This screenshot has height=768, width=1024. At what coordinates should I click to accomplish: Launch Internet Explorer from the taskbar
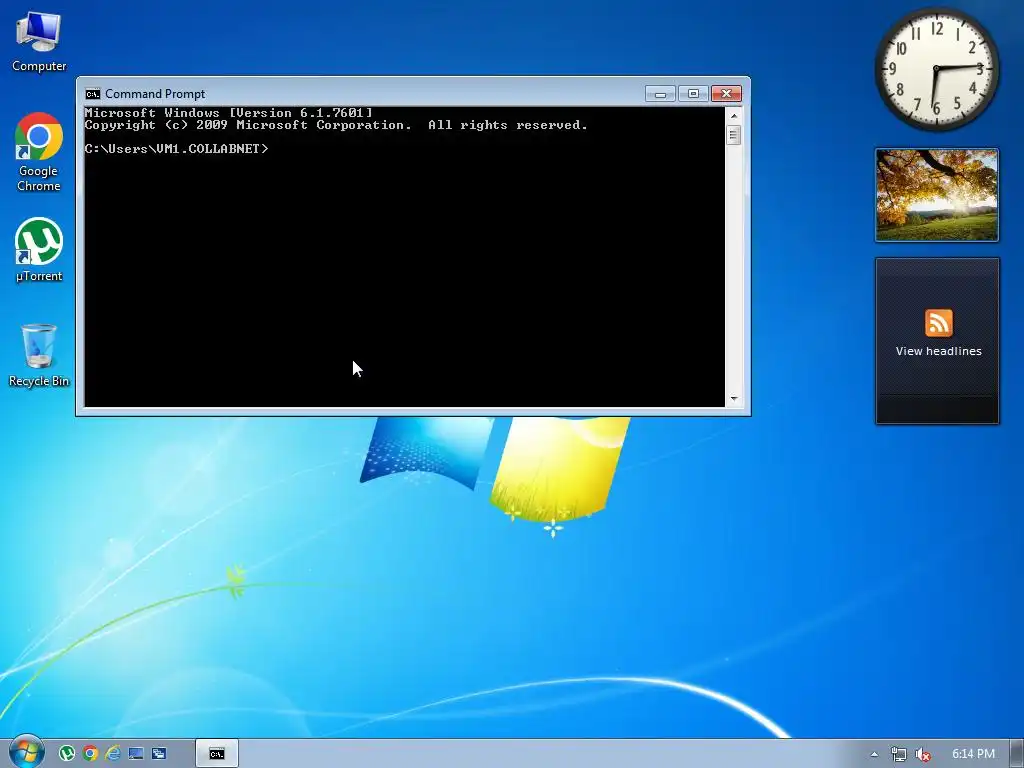click(113, 754)
